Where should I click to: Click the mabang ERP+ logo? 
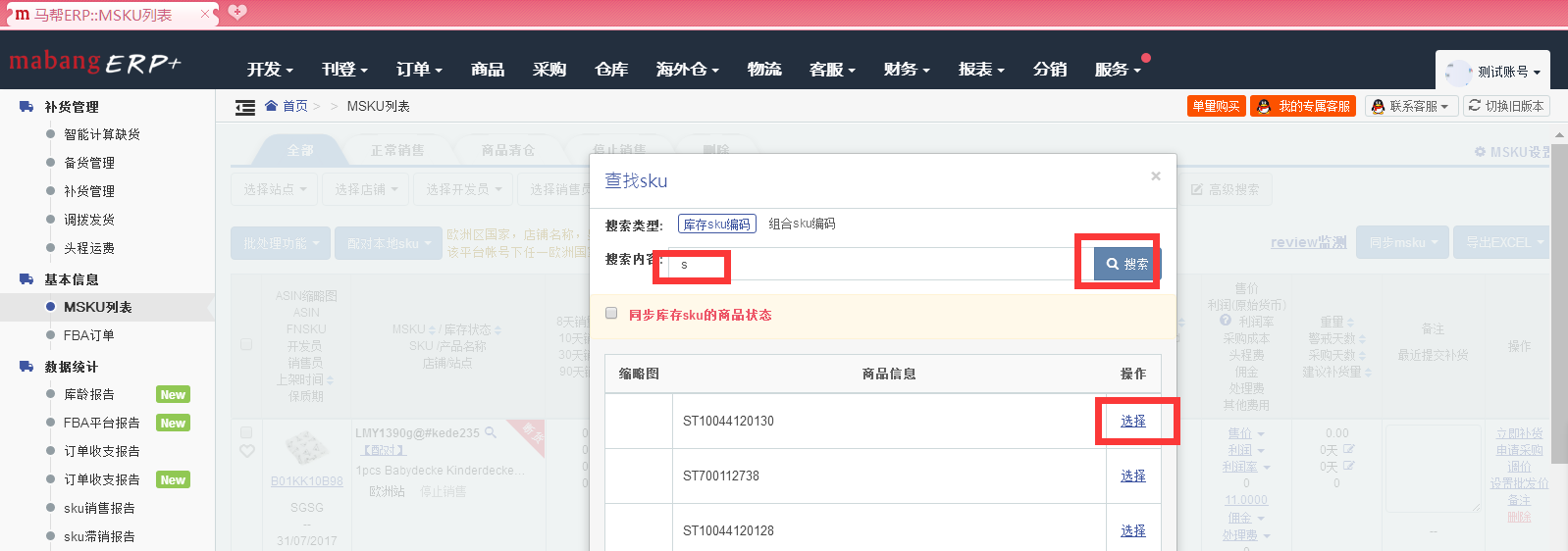[x=95, y=63]
